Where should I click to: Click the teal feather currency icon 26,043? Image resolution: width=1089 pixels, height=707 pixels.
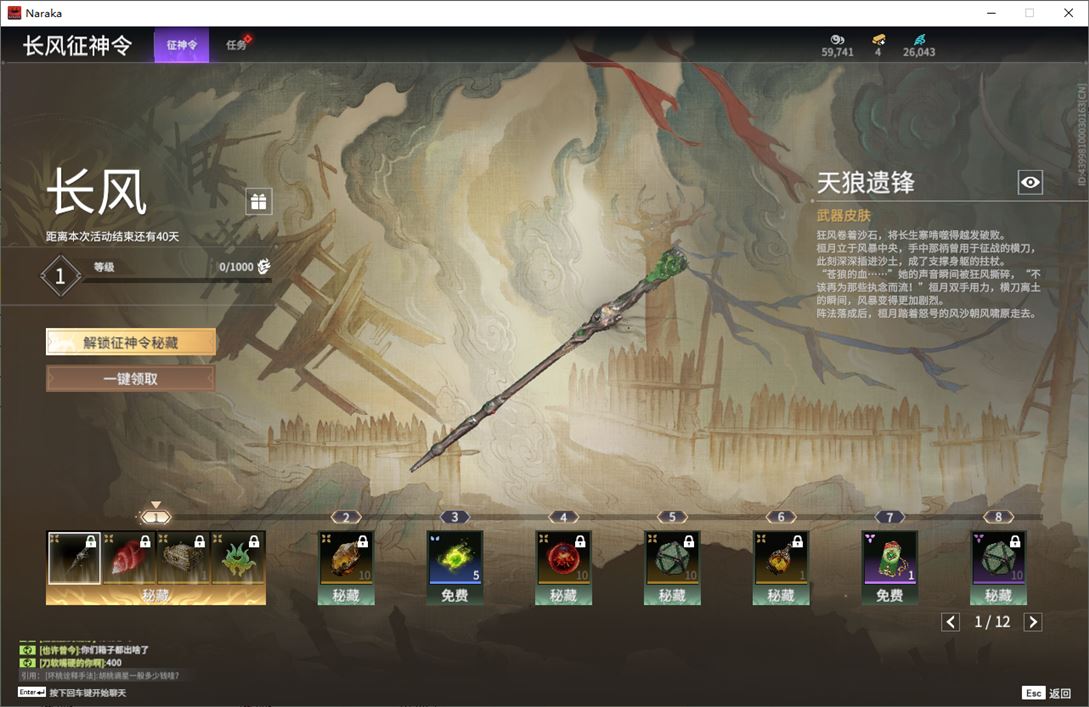[x=920, y=40]
